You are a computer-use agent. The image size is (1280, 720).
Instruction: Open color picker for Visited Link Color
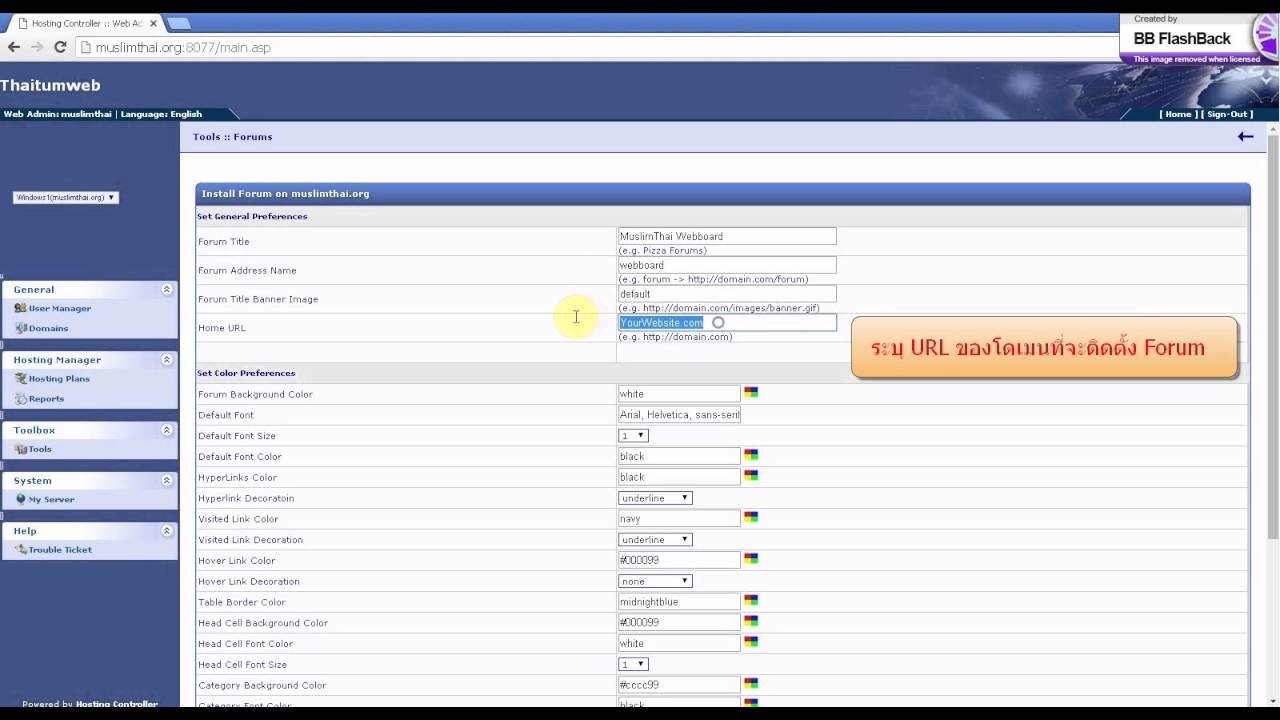pos(751,517)
